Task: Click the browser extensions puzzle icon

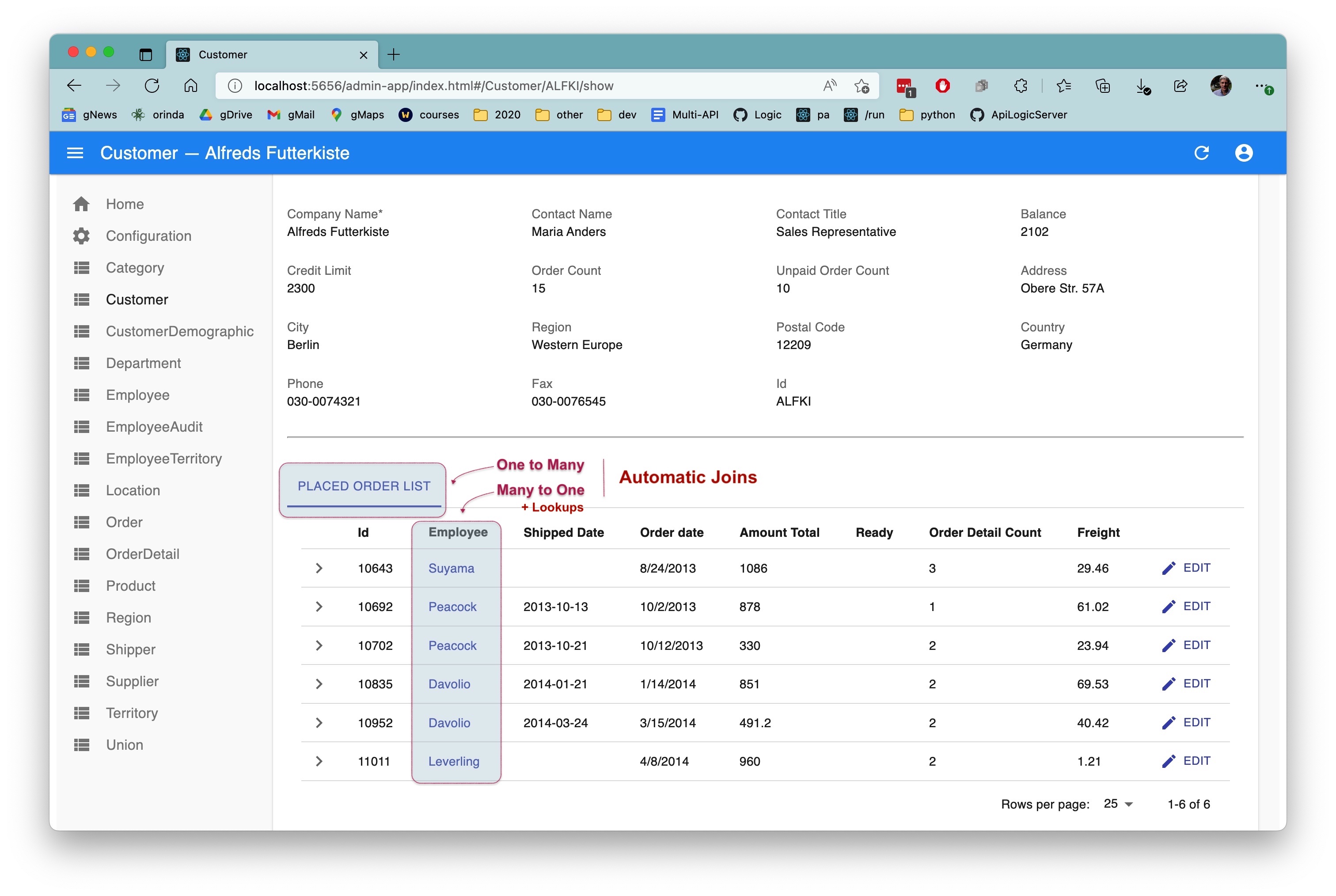Action: pyautogui.click(x=1021, y=86)
